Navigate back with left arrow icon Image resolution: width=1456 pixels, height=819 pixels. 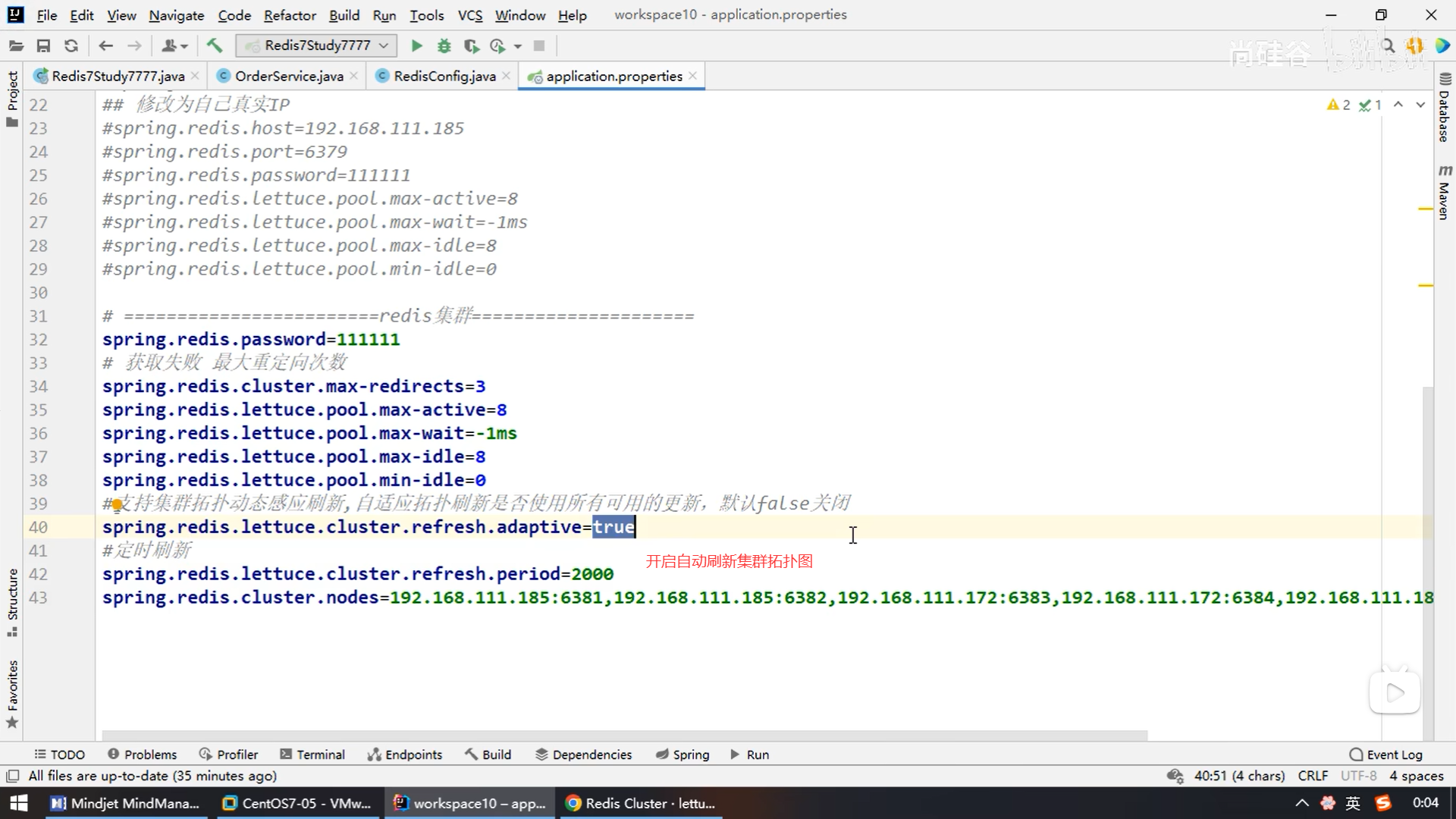(106, 46)
